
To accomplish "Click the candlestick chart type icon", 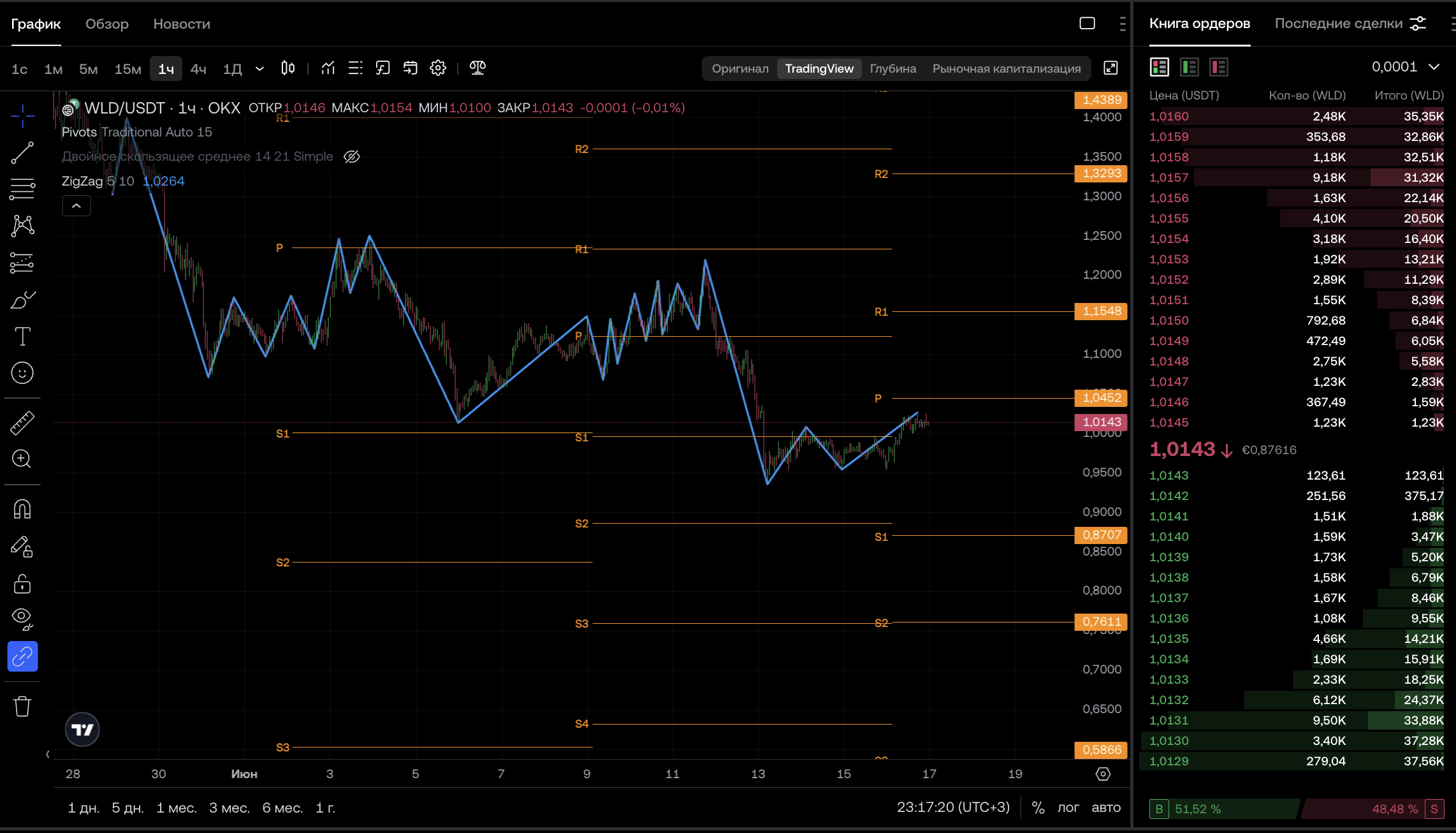I will pos(288,68).
